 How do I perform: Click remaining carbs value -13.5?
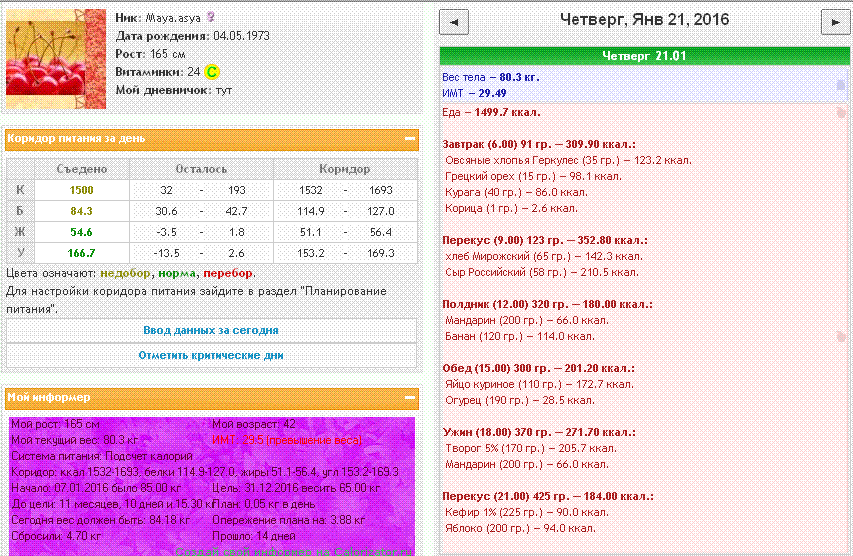tap(166, 254)
